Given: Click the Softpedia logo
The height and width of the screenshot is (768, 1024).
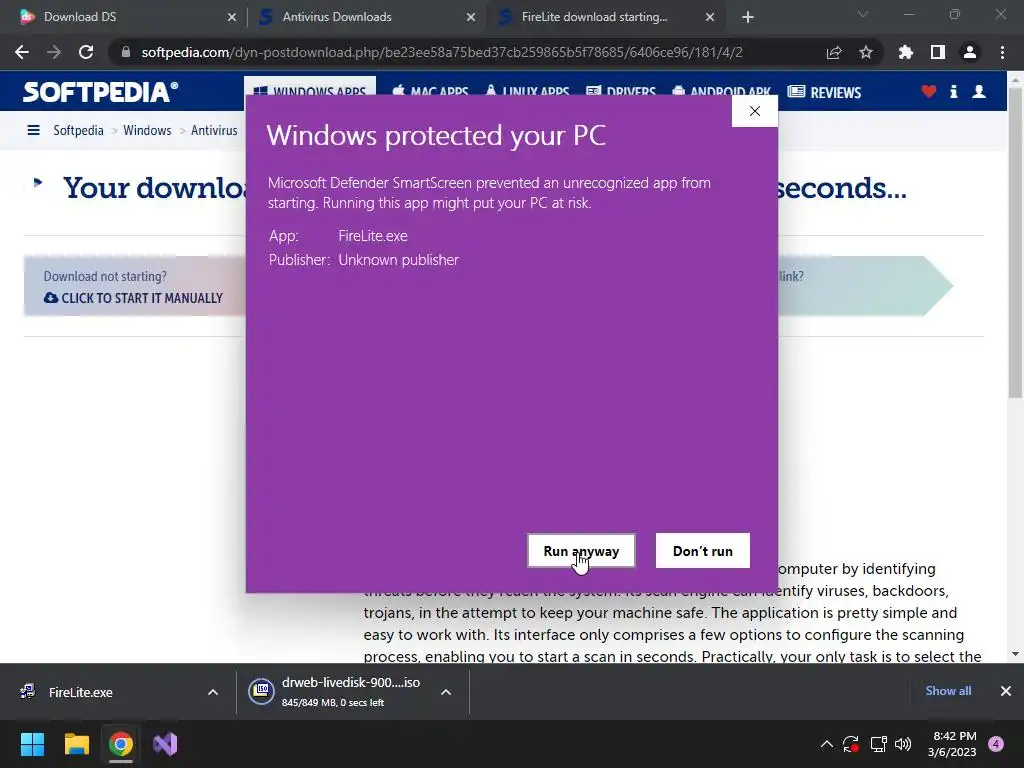Looking at the screenshot, I should (100, 91).
